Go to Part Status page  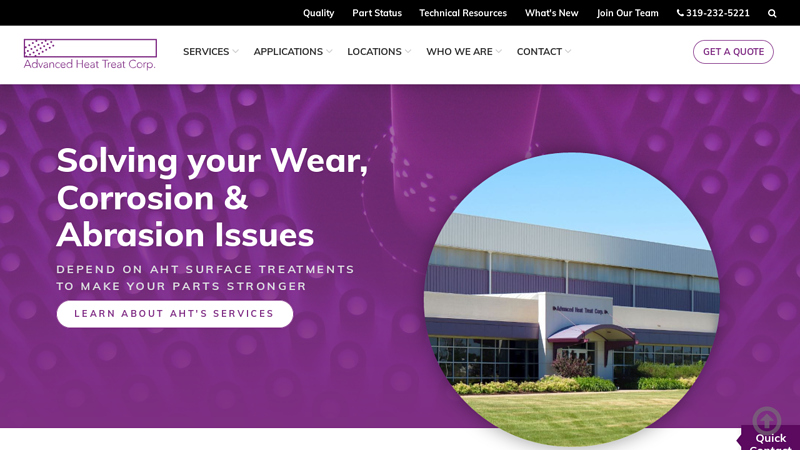(x=377, y=13)
